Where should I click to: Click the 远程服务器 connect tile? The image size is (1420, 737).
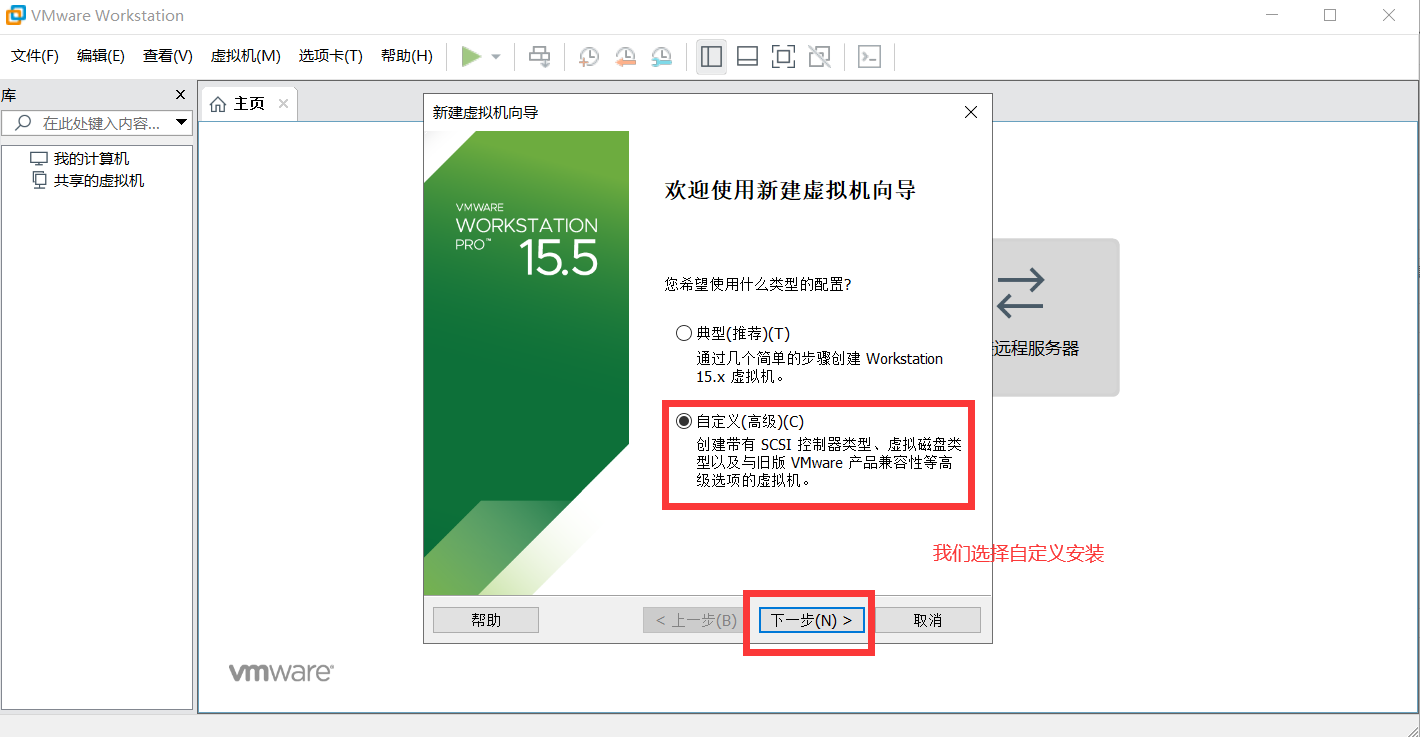(x=1055, y=317)
